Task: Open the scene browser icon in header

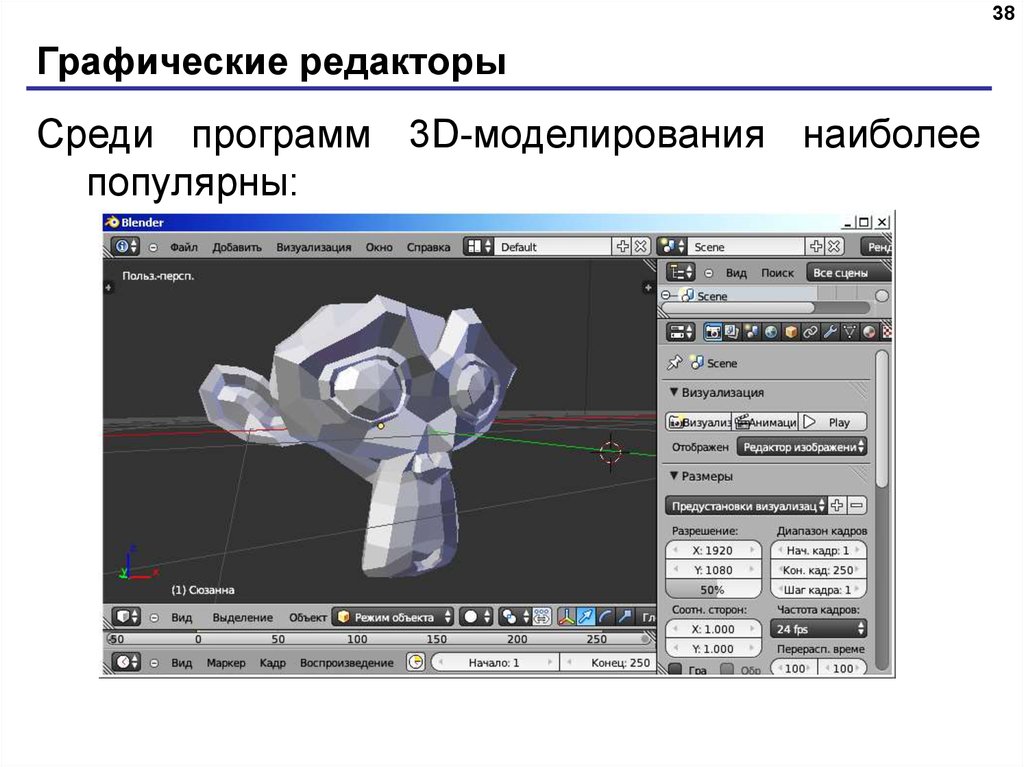Action: click(x=673, y=246)
